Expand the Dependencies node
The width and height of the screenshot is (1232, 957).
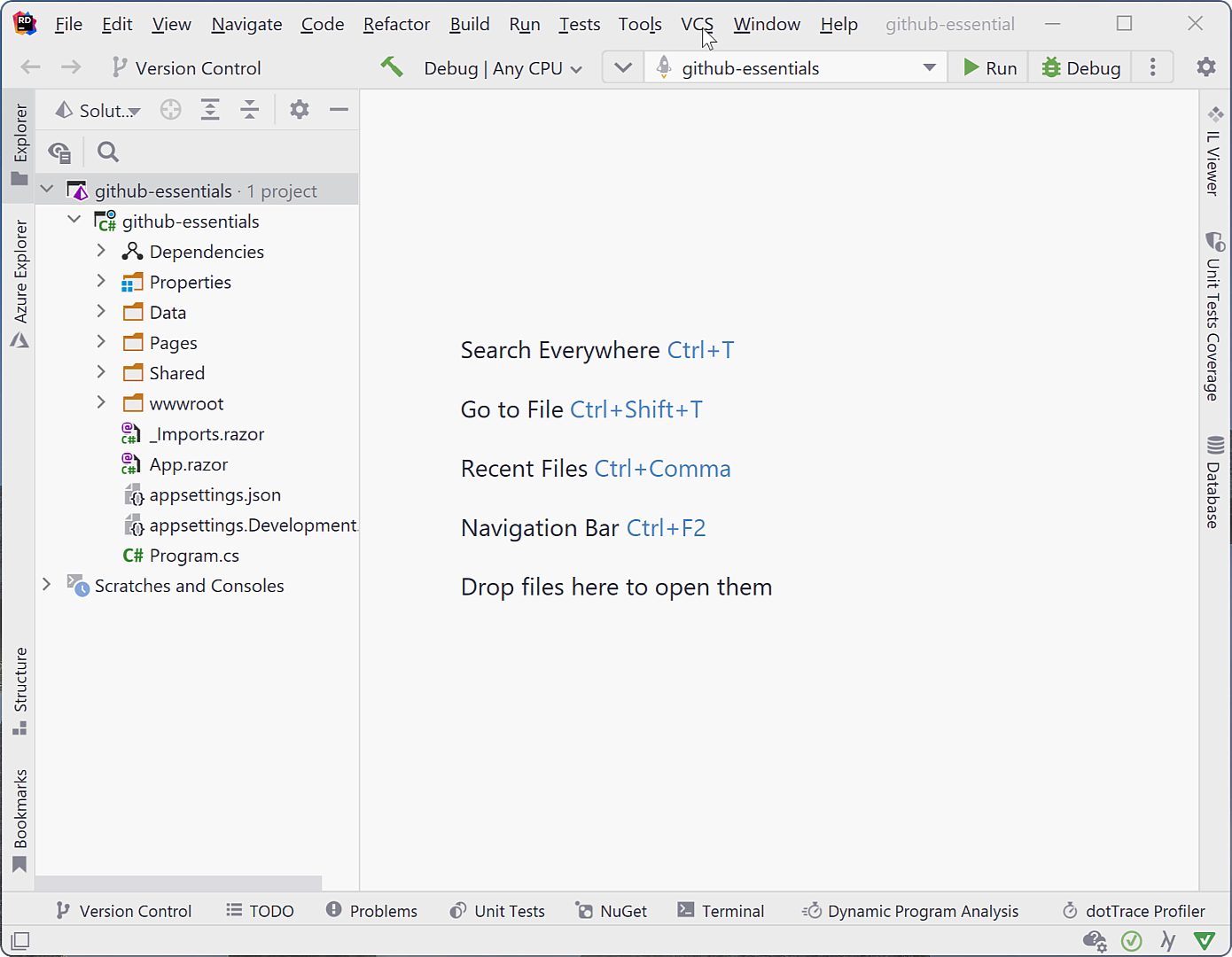coord(101,252)
